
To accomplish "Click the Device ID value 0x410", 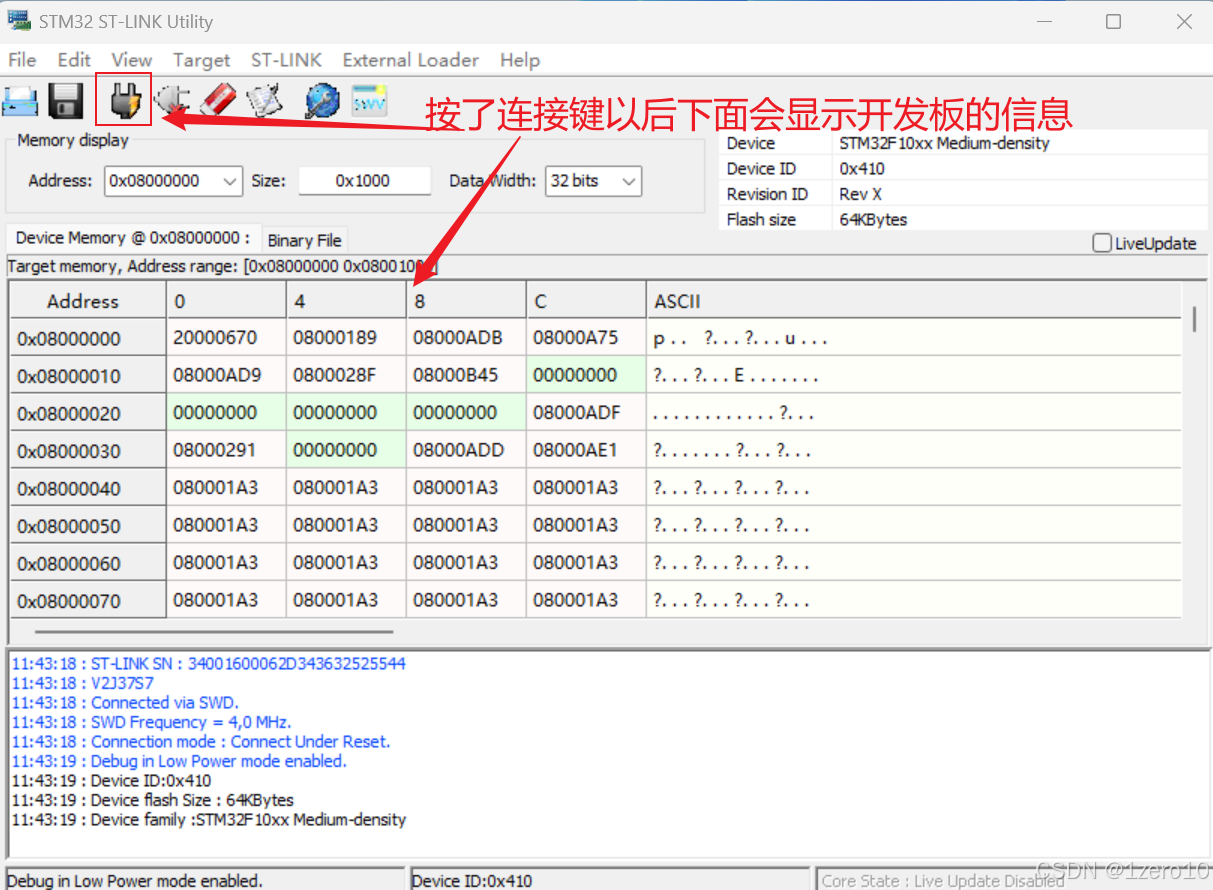I will (x=862, y=168).
